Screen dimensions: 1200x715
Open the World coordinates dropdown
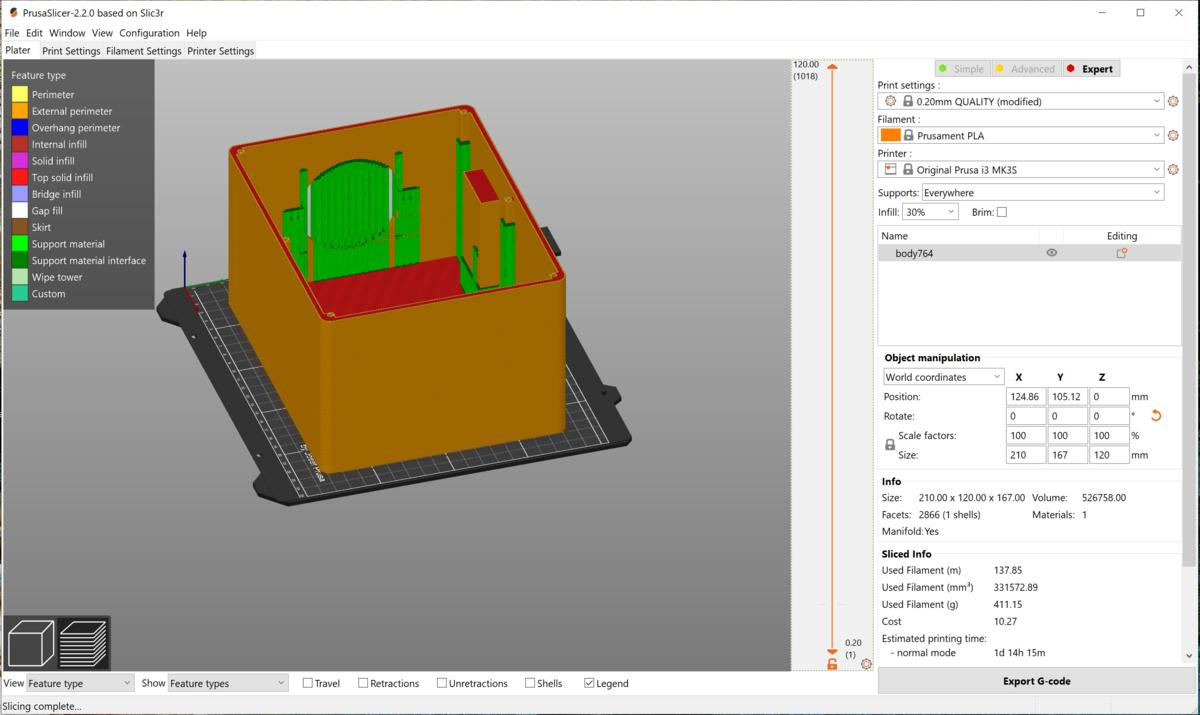943,377
